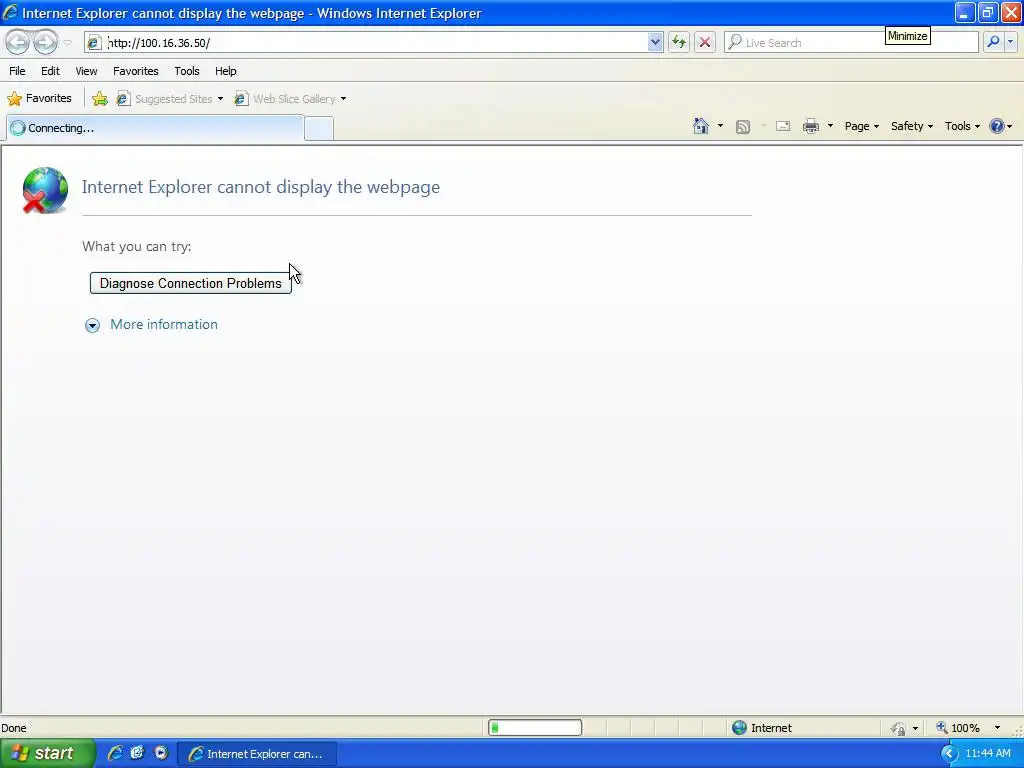Click Diagnose Connection Problems button
1024x768 pixels.
pos(191,283)
